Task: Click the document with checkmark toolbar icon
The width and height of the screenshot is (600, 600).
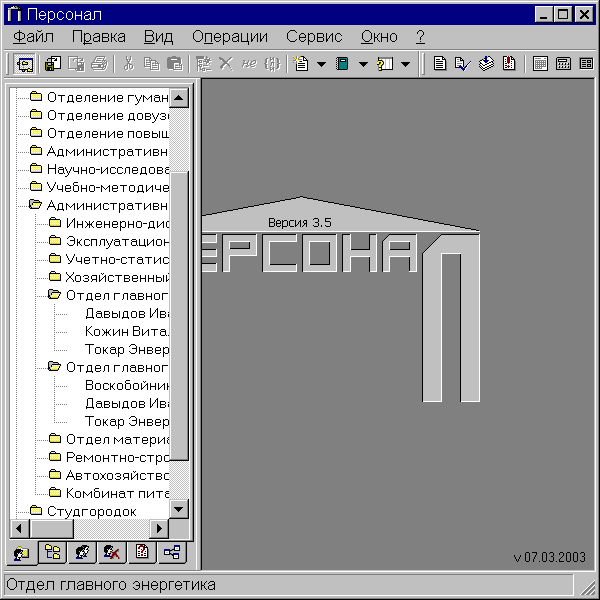Action: (x=462, y=64)
